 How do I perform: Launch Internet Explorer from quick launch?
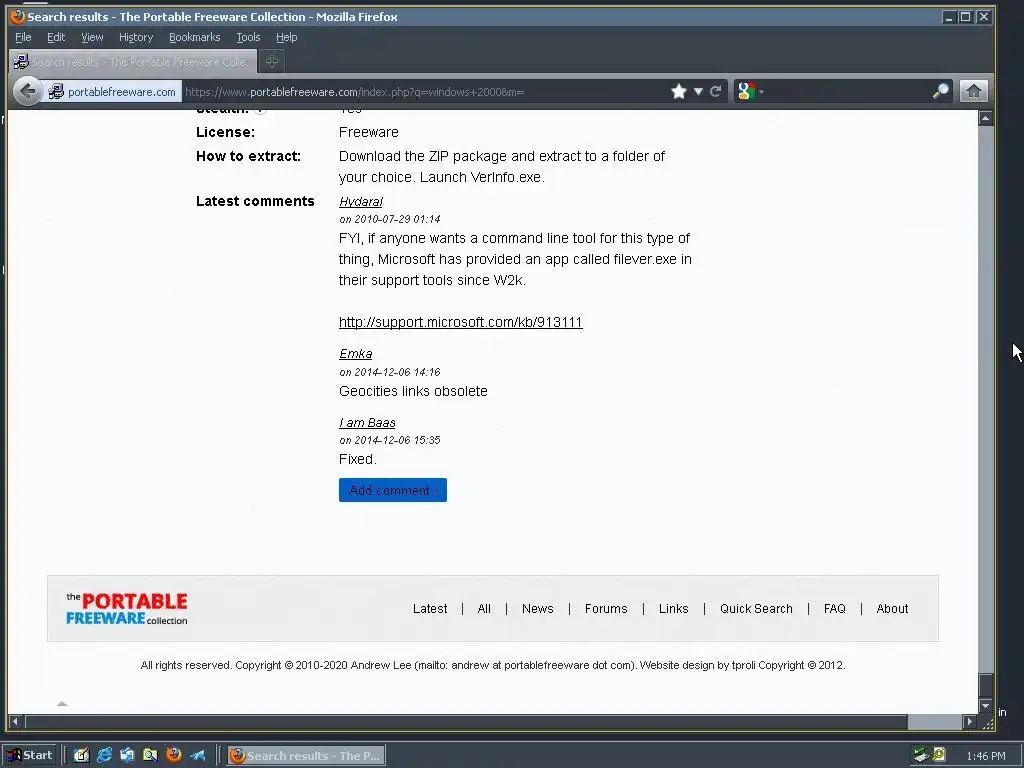104,756
